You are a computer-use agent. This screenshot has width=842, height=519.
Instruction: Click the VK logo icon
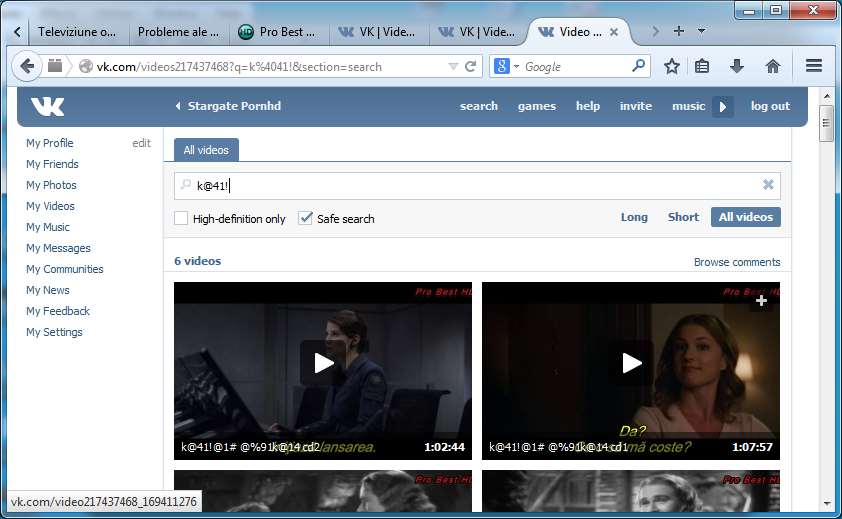pyautogui.click(x=47, y=106)
